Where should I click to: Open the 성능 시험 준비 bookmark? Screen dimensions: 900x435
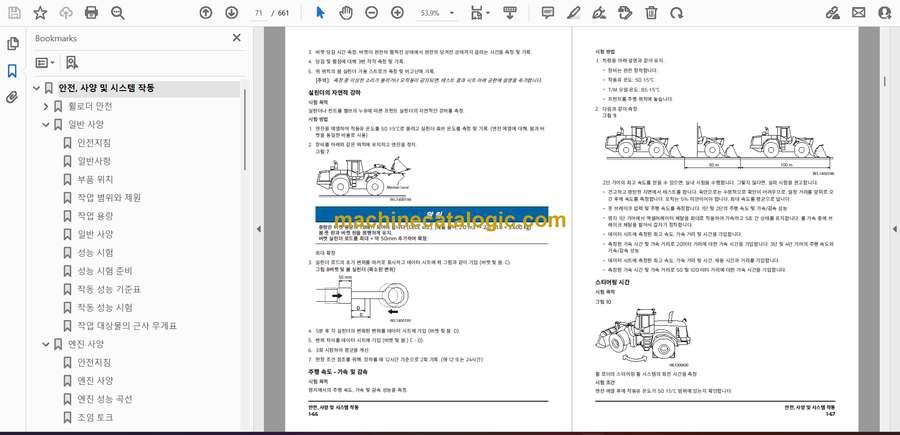pos(105,271)
